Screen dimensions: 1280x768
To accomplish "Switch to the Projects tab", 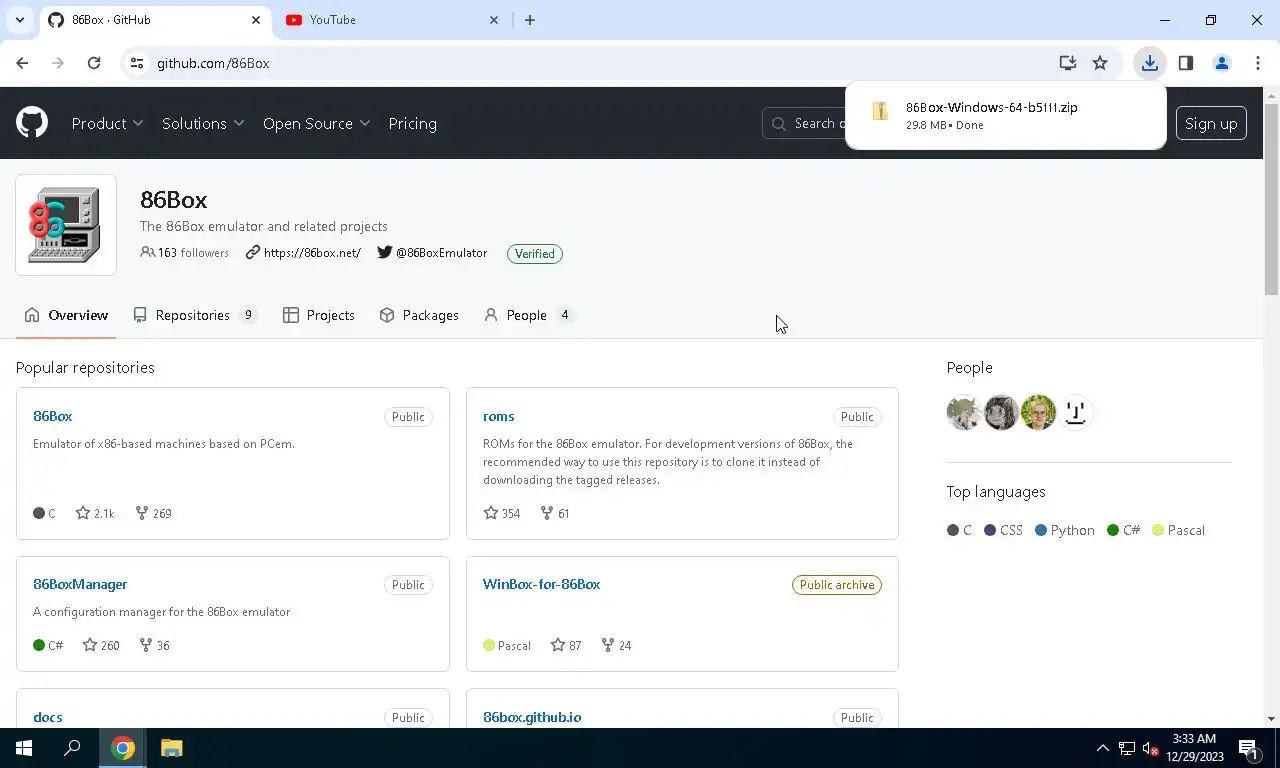I will pyautogui.click(x=319, y=315).
